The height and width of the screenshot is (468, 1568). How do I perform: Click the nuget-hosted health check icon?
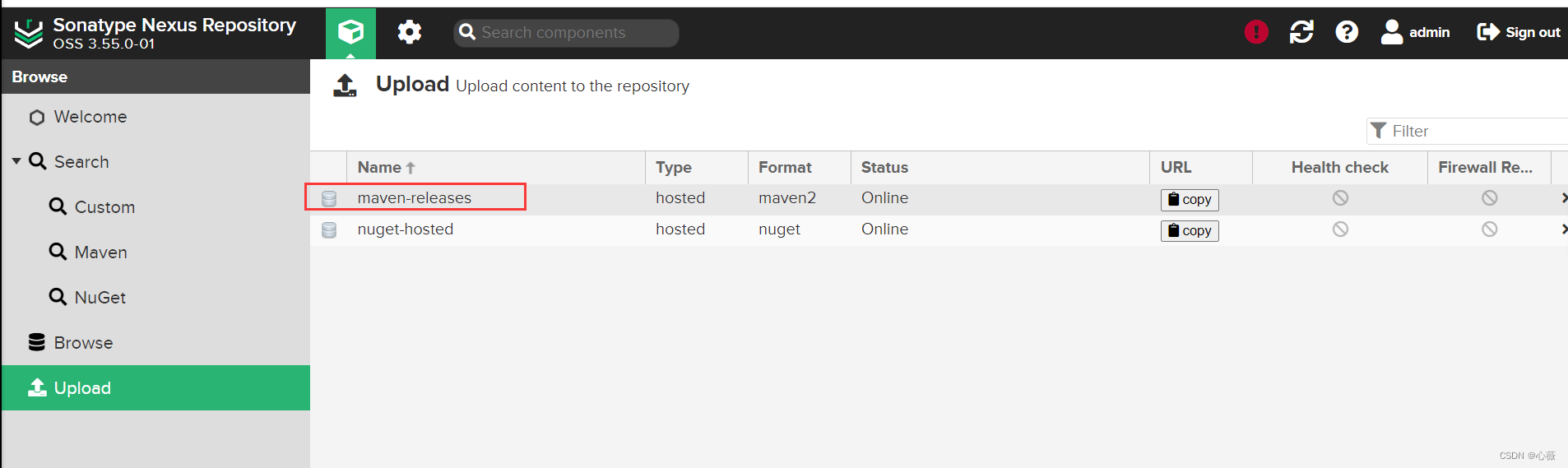click(x=1340, y=229)
